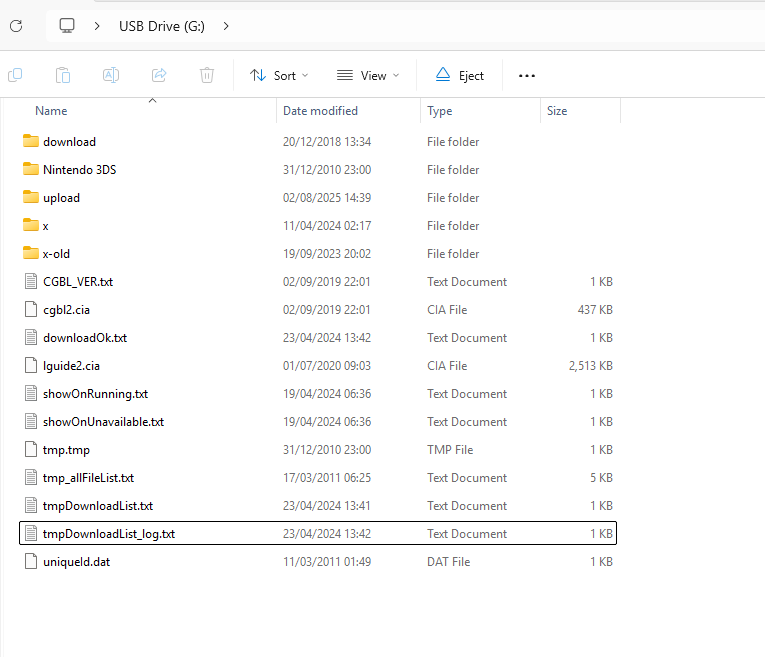Click the Refresh icon in address bar
Image resolution: width=765 pixels, height=657 pixels.
pyautogui.click(x=16, y=26)
